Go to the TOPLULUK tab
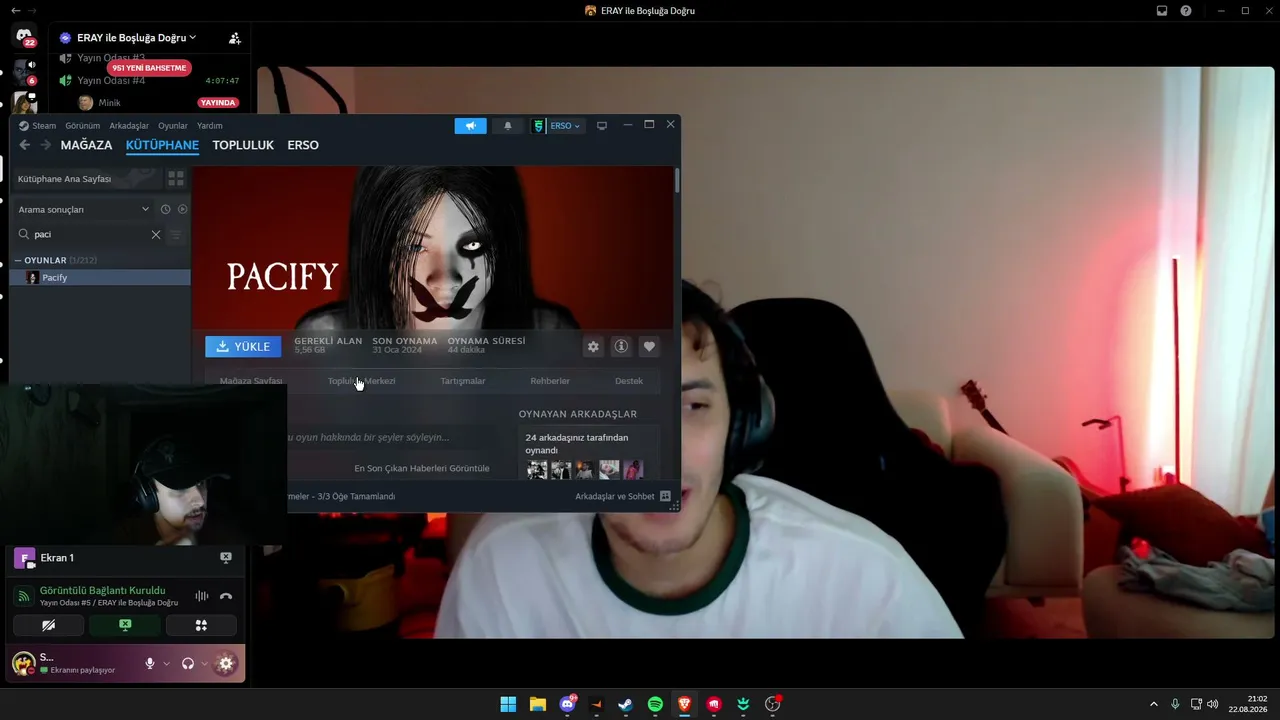1280x720 pixels. [243, 145]
